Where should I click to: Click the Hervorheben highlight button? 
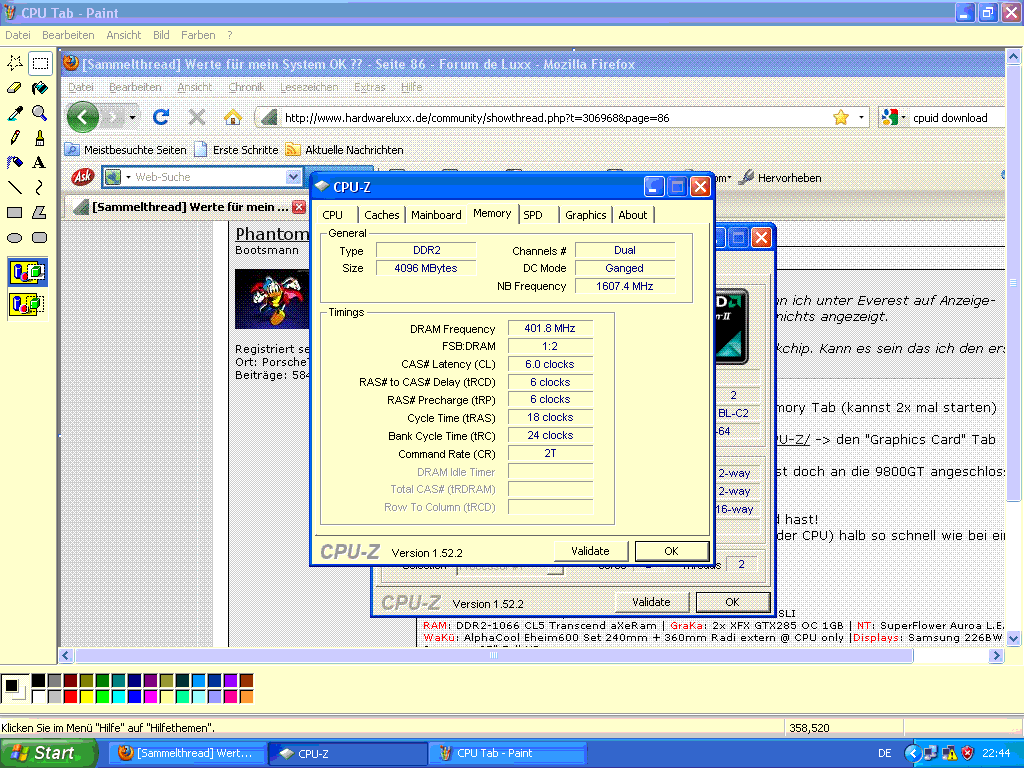[780, 178]
